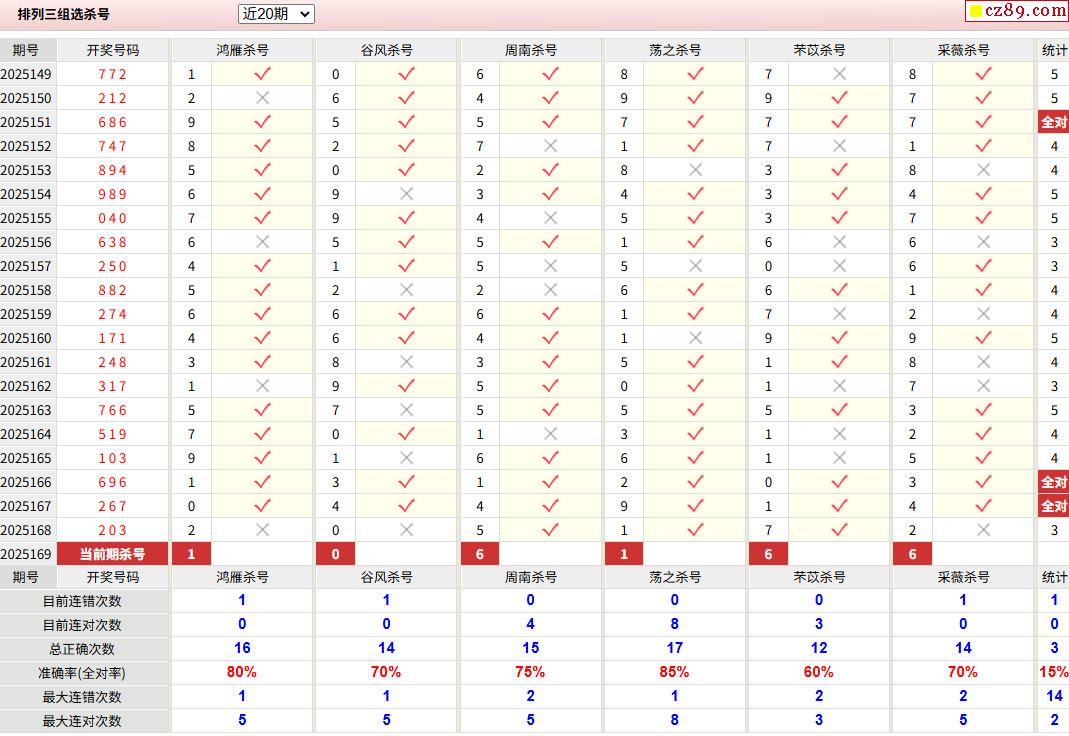
Task: Click gray cross for 谷风 in row 2025168
Action: coord(406,530)
